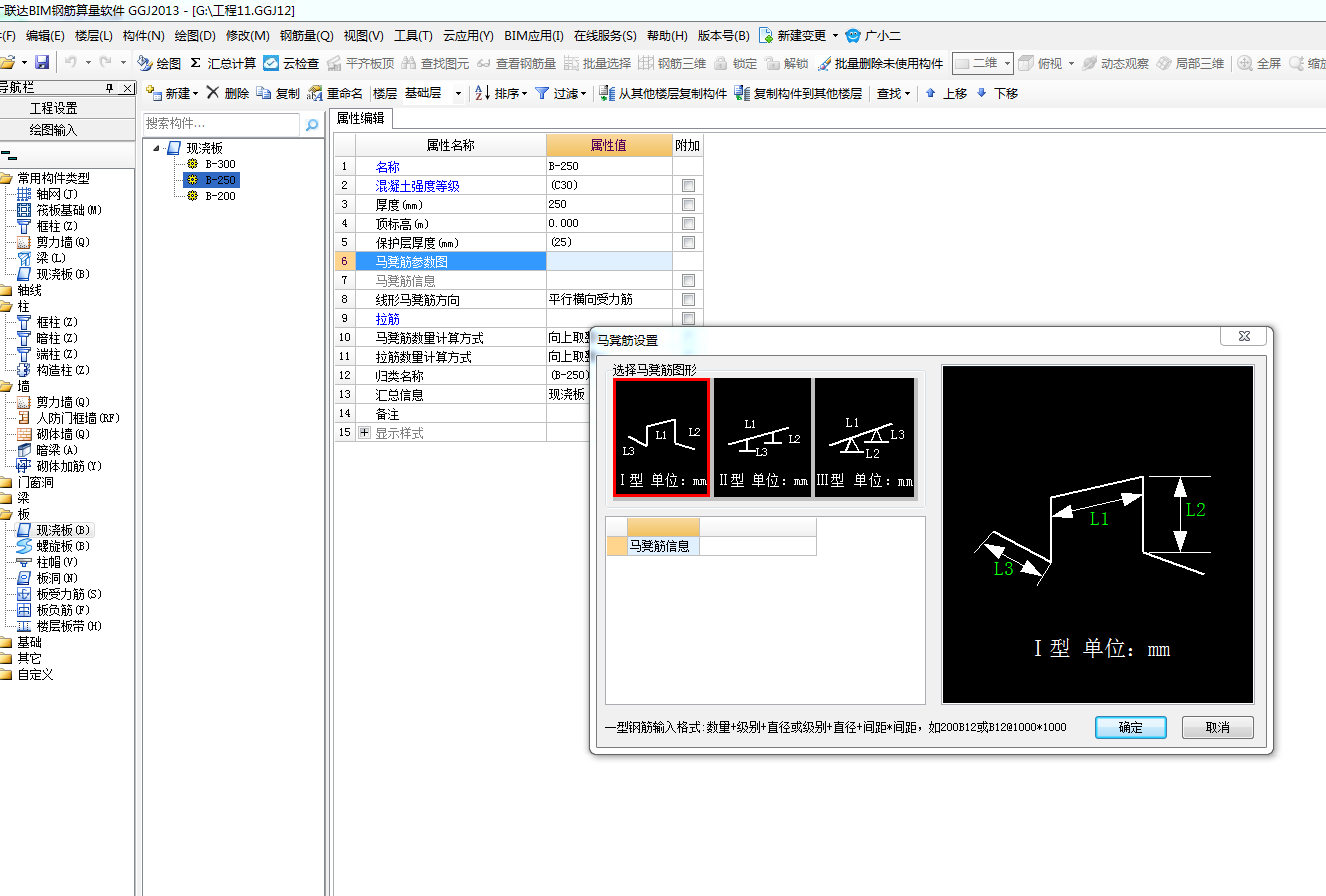Click 从其他楼层复制构件
Viewport: 1326px width, 896px height.
(x=664, y=93)
